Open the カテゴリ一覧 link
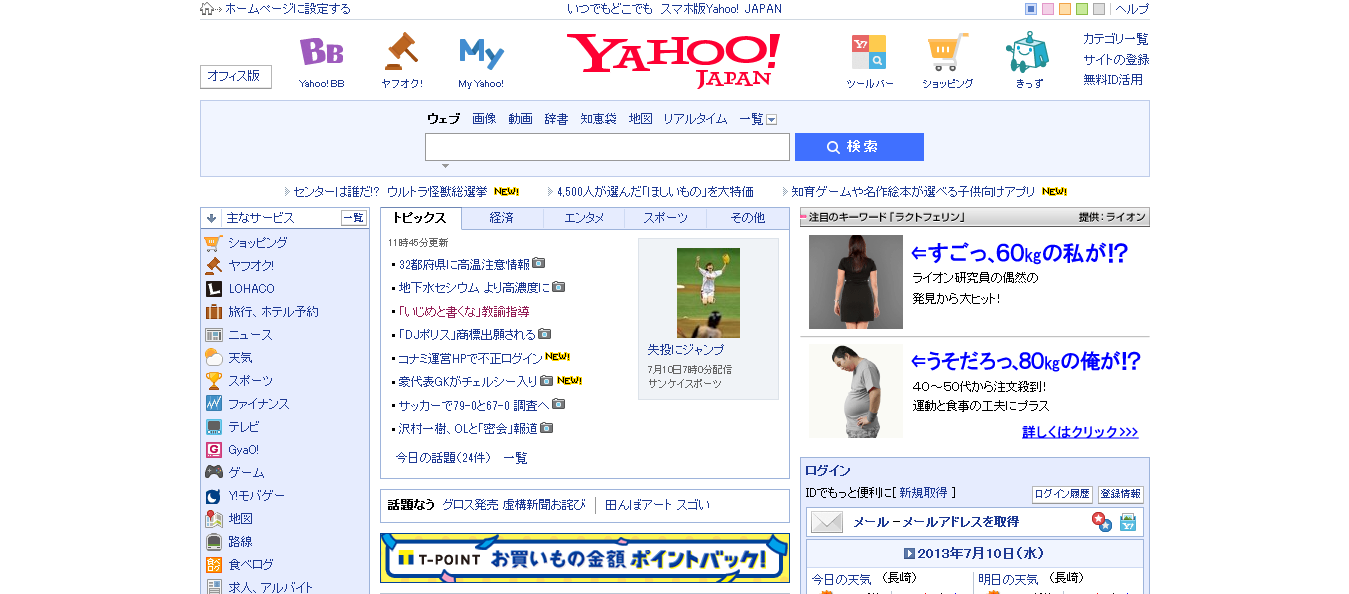 [x=1116, y=39]
